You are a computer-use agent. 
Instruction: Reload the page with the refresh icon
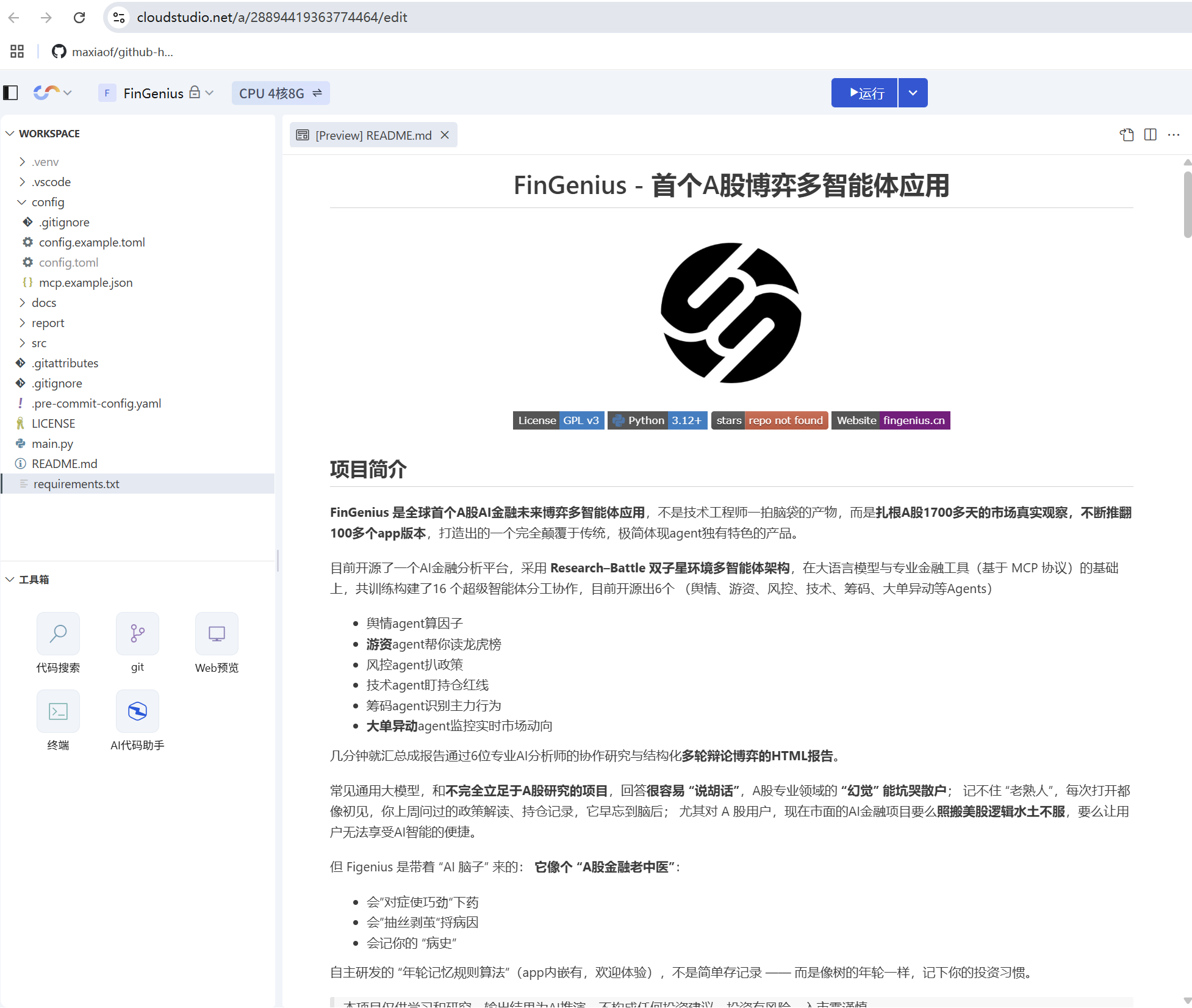(x=79, y=18)
